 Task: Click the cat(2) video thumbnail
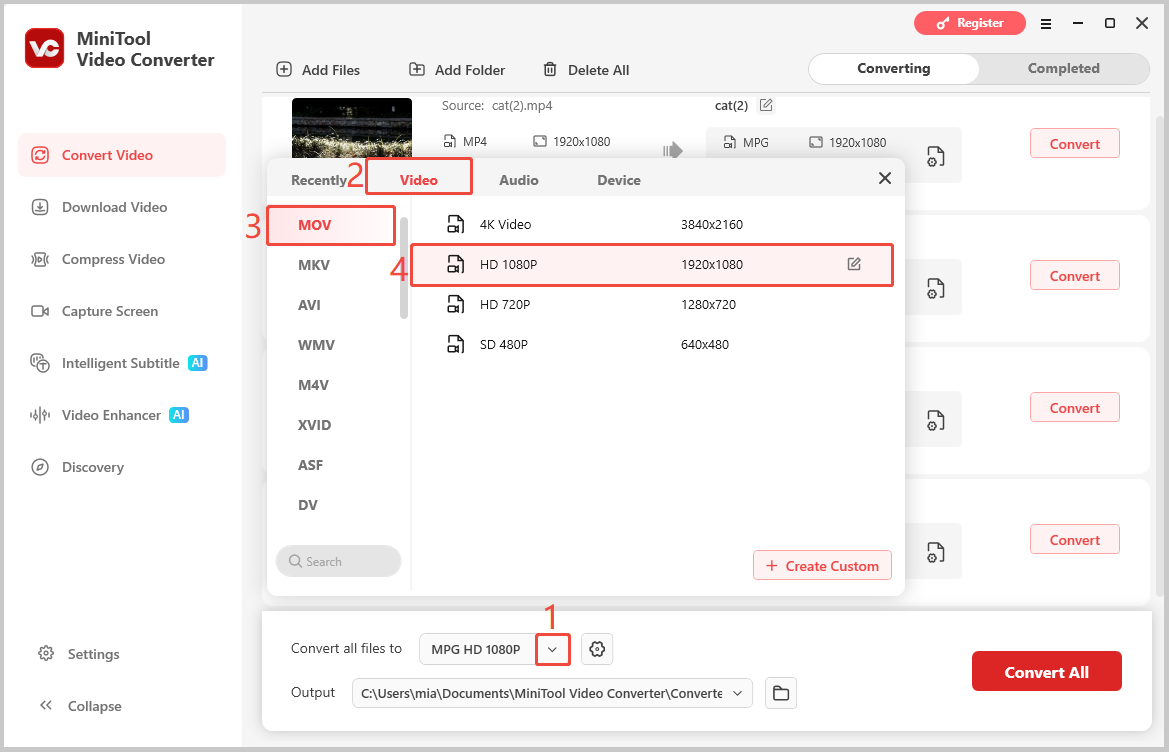[352, 127]
